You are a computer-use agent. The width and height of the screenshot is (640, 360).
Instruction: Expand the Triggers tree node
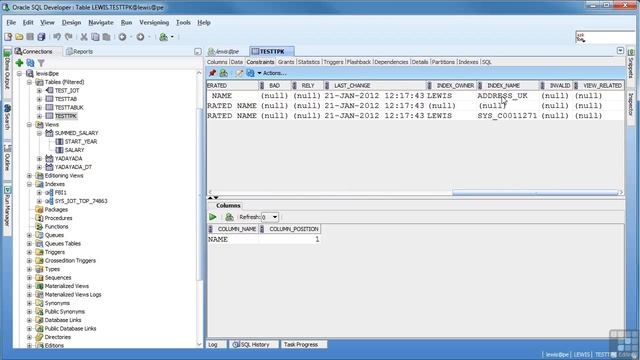click(x=29, y=252)
